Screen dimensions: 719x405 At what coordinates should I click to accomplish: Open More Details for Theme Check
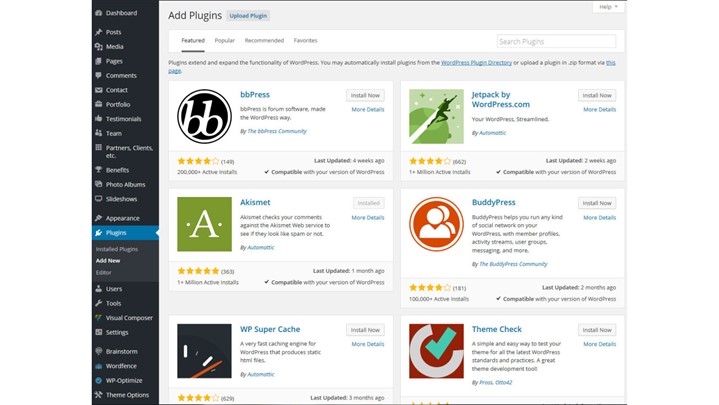point(600,344)
